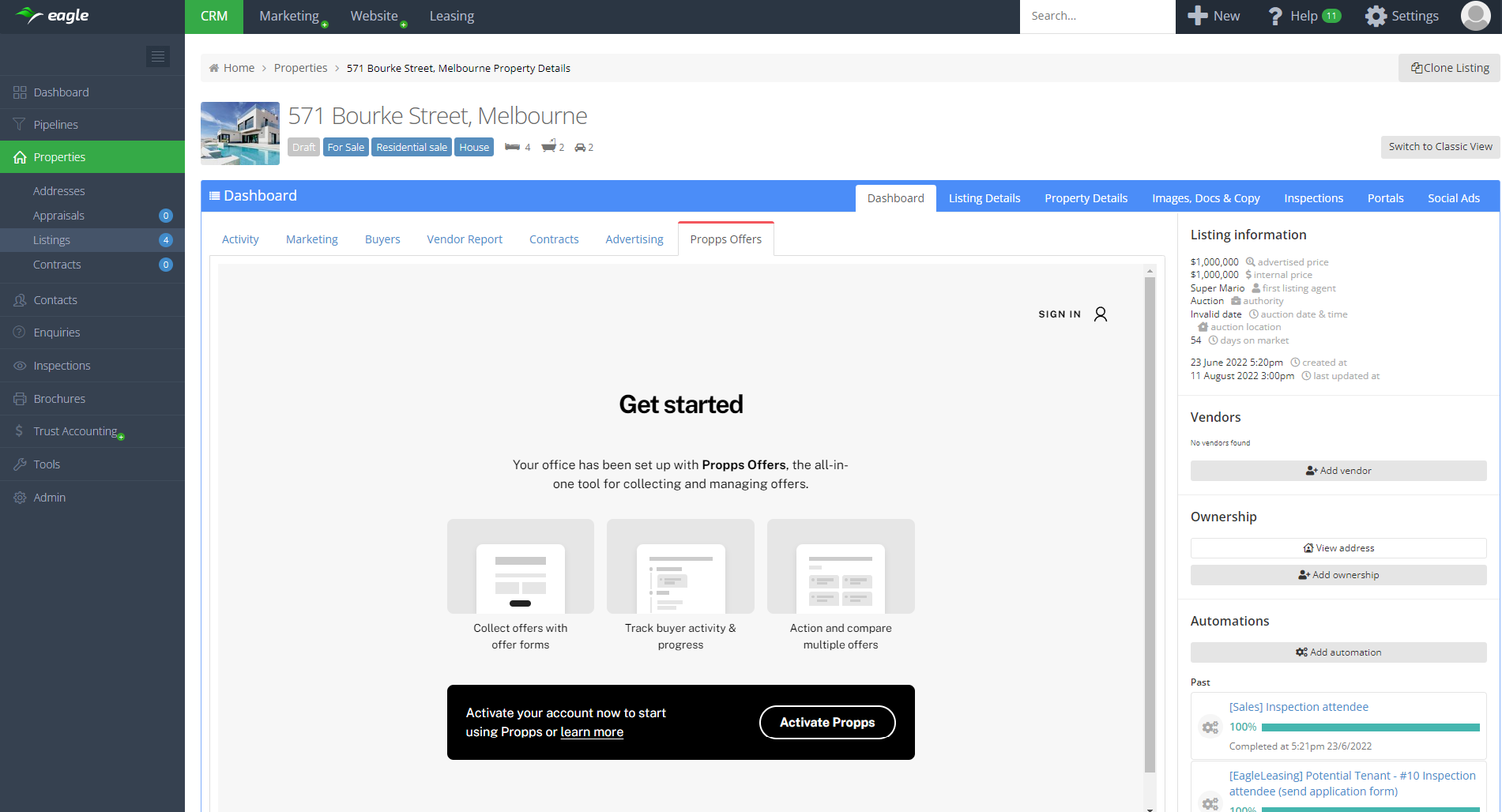Screen dimensions: 1502x812
Task: Follow the learn more link
Action: coord(592,732)
